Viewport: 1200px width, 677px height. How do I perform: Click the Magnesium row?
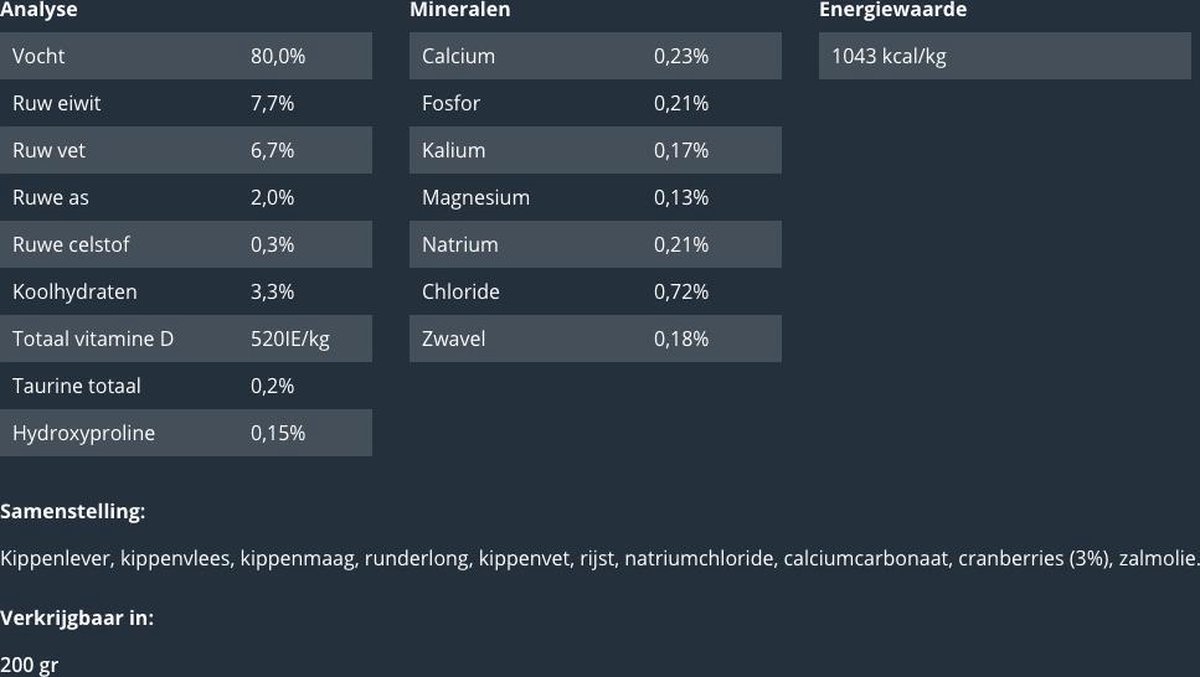point(595,198)
